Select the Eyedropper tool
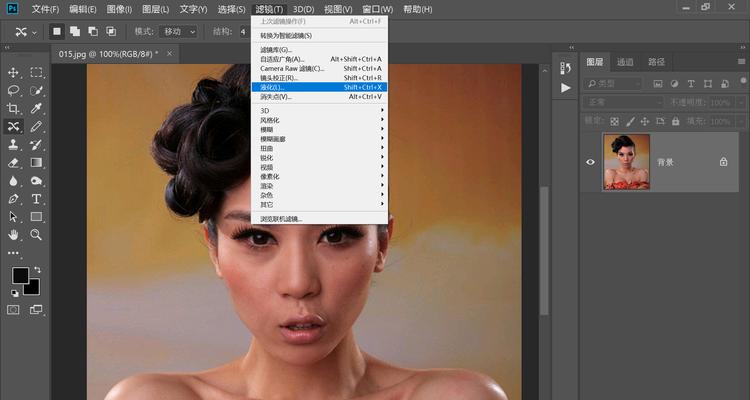This screenshot has width=750, height=400. tap(36, 109)
